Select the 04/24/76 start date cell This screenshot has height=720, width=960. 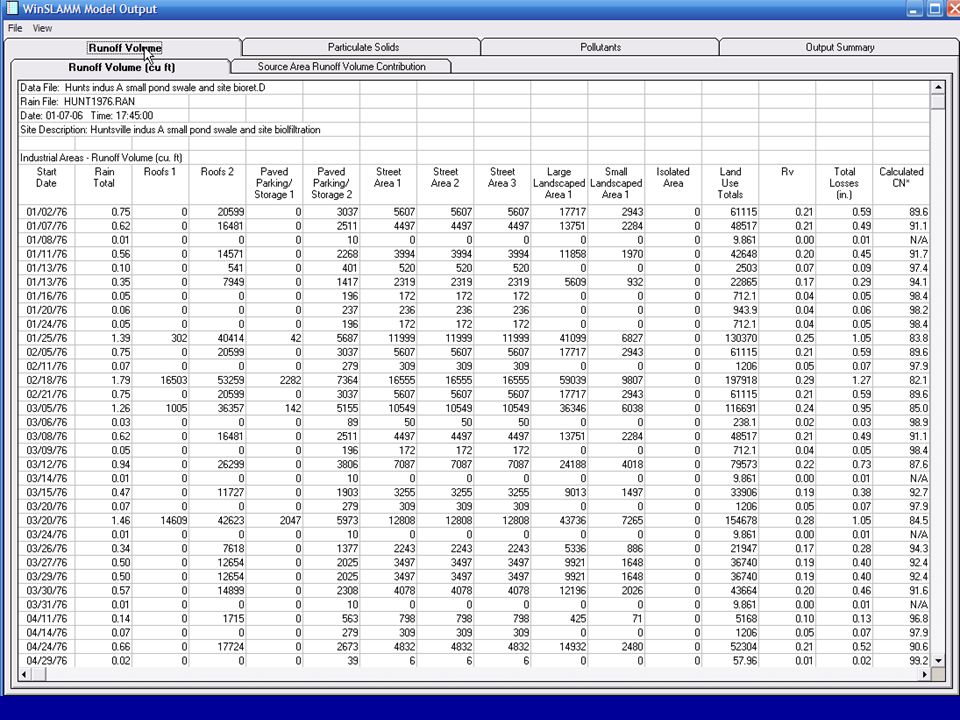[47, 647]
